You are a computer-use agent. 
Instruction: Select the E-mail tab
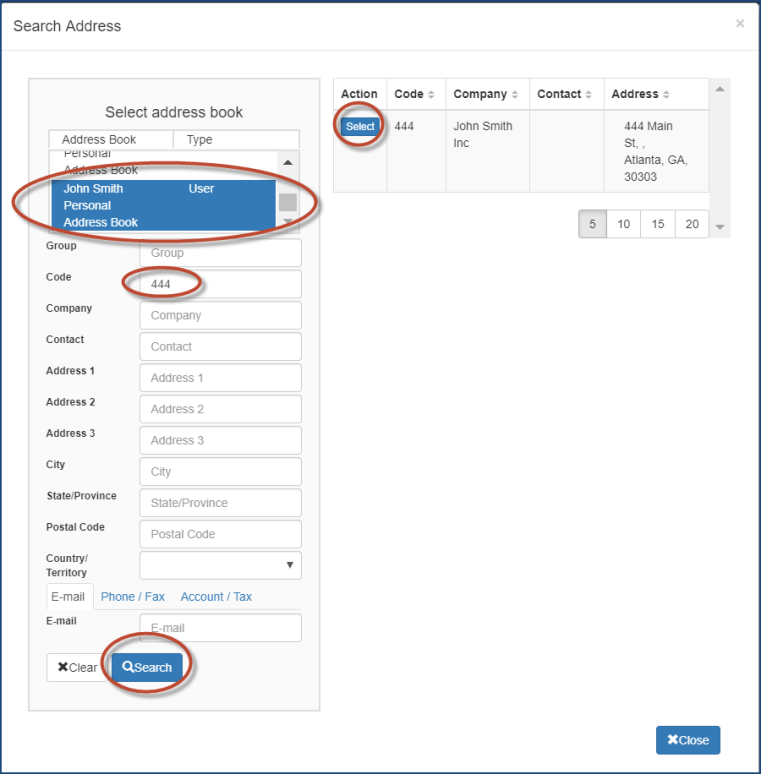coord(70,597)
